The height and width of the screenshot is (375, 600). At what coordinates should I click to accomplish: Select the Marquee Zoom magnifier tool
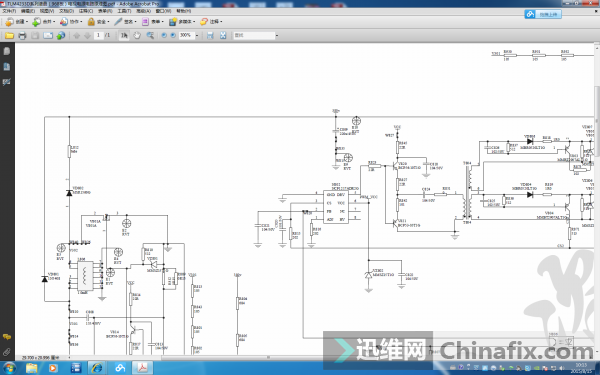point(150,36)
